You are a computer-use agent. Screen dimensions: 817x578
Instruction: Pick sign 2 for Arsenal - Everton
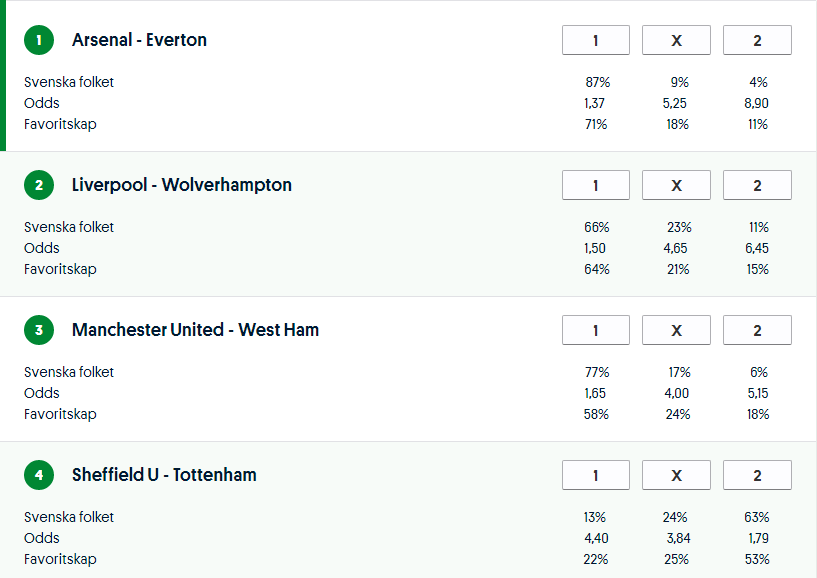click(x=757, y=40)
